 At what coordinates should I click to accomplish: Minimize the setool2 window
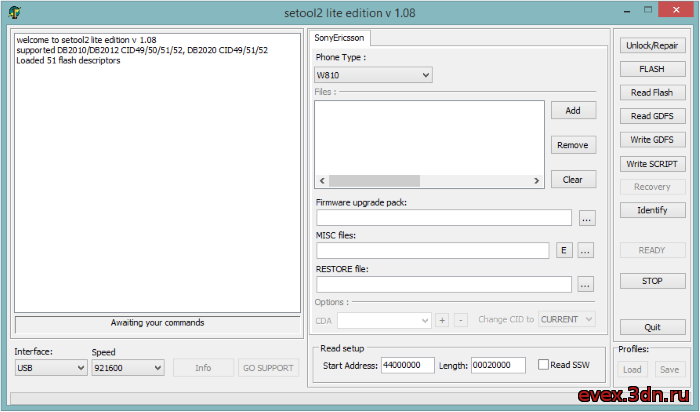627,11
